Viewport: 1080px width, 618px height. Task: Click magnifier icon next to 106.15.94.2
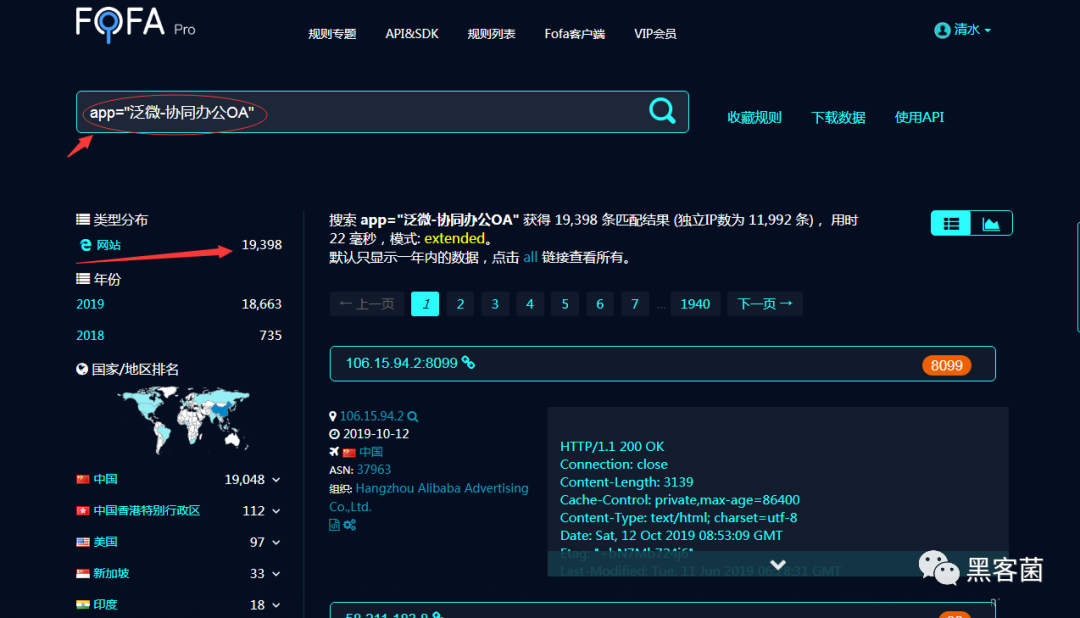coord(413,416)
